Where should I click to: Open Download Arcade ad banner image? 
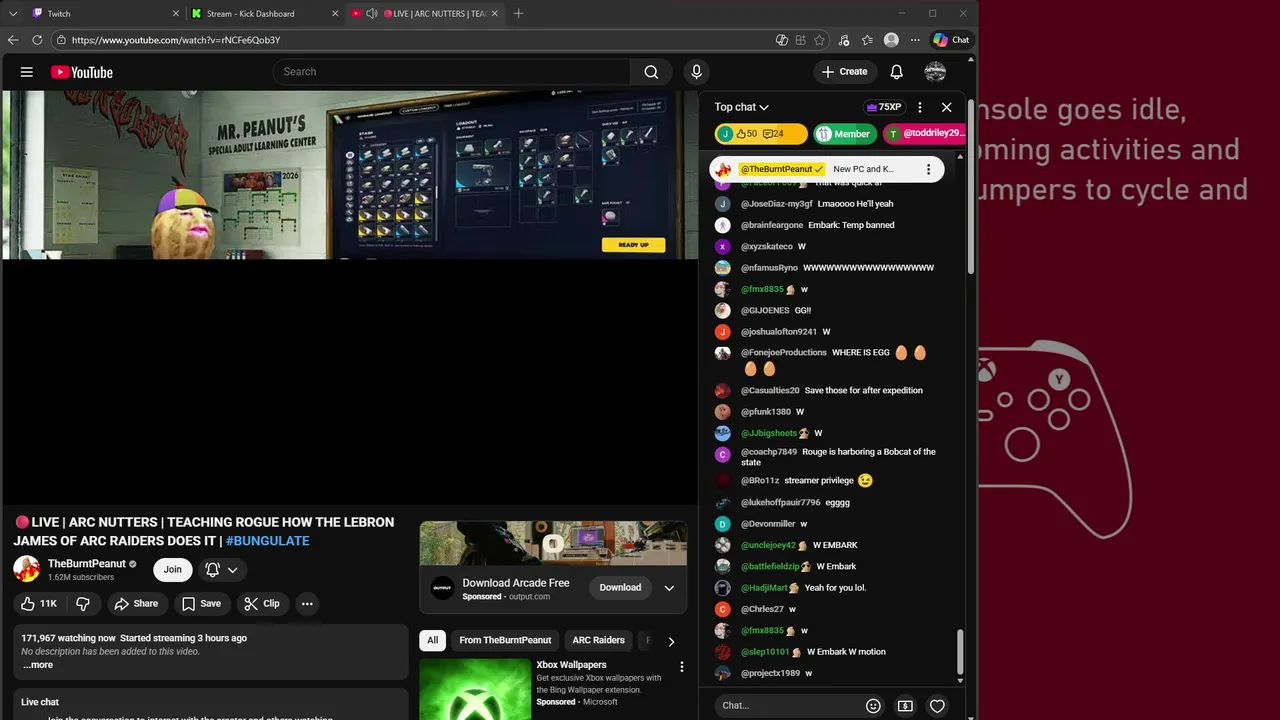[x=553, y=543]
